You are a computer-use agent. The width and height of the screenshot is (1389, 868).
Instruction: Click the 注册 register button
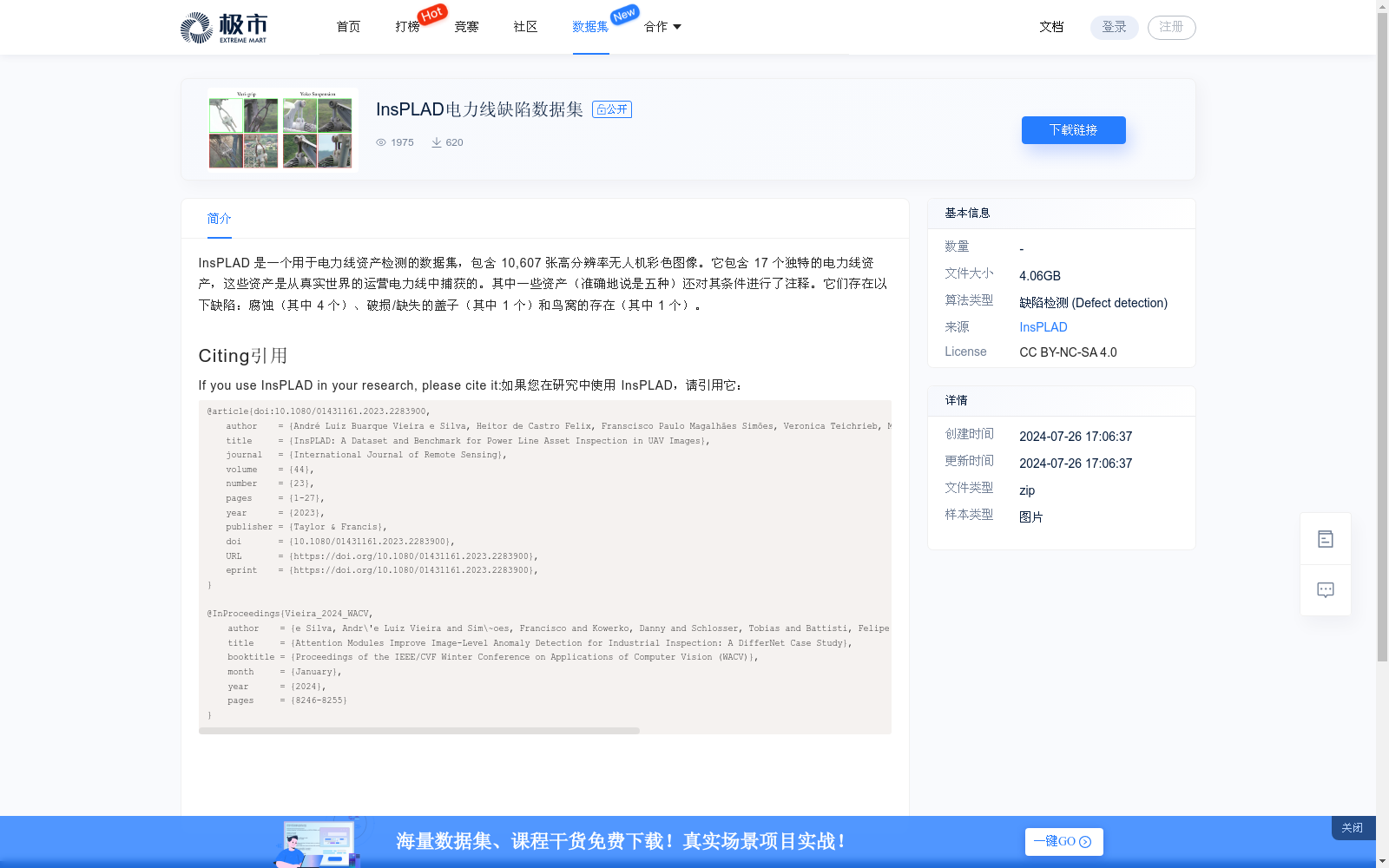1172,28
